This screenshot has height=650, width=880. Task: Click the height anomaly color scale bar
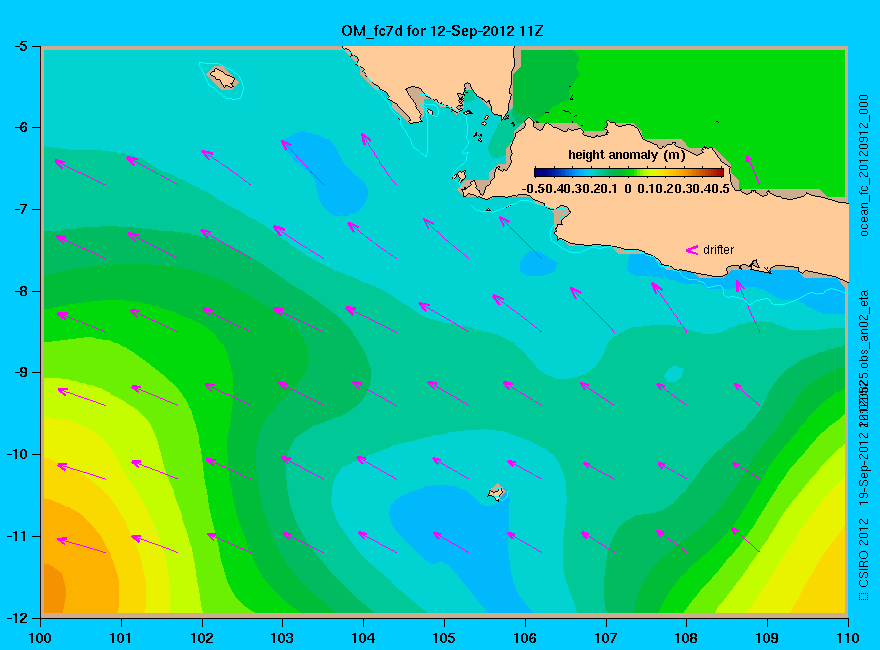click(x=629, y=172)
